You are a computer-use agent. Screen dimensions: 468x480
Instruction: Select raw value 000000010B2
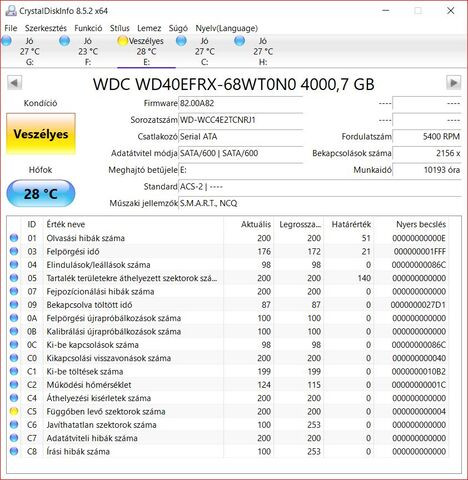419,371
